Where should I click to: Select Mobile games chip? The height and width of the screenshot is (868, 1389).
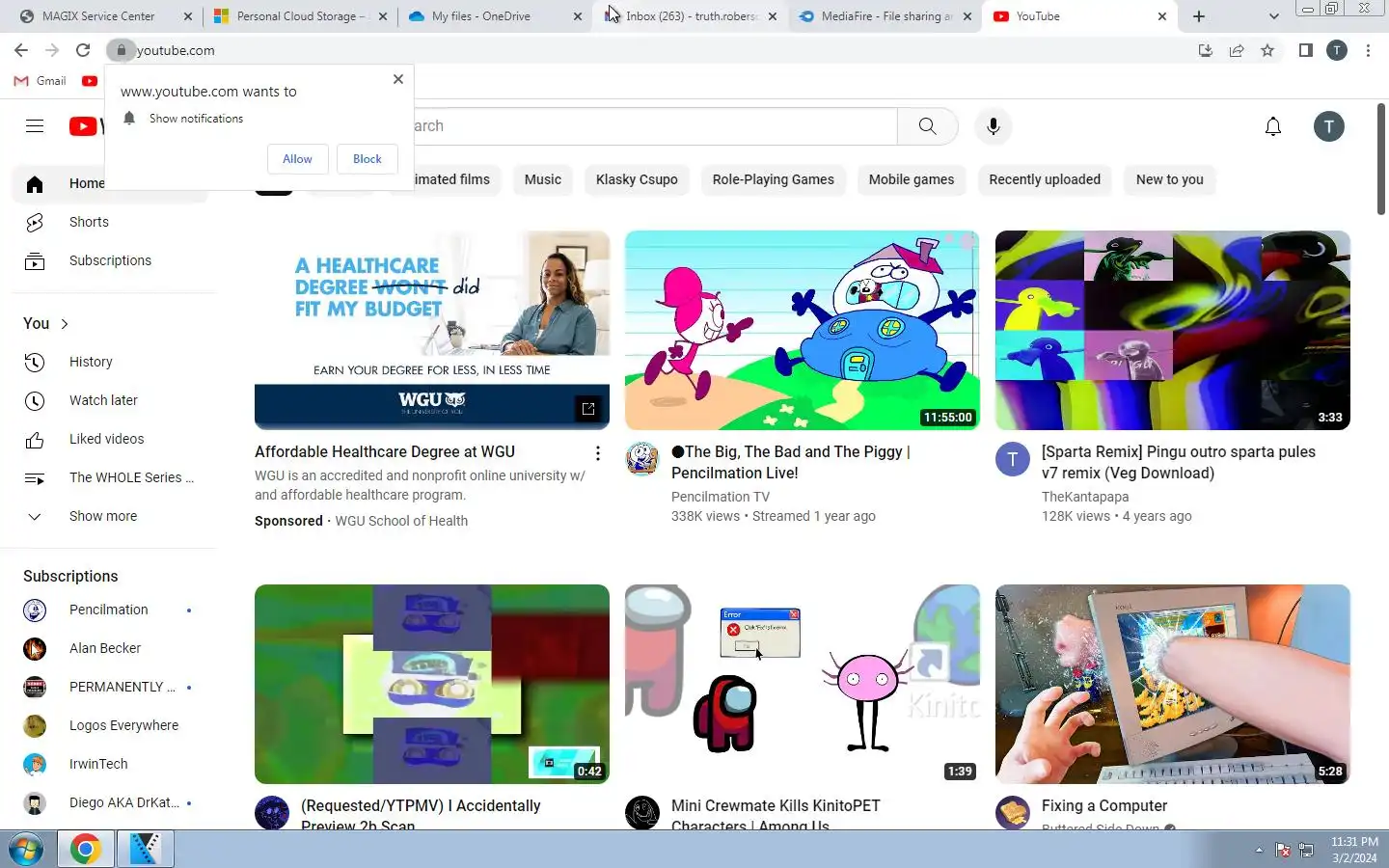(911, 179)
